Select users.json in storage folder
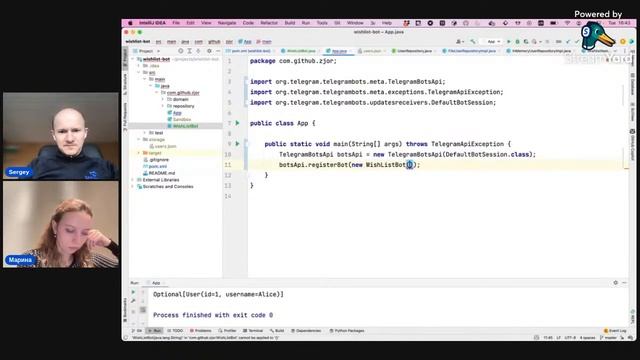Viewport: 640px width, 360px height. [x=165, y=146]
